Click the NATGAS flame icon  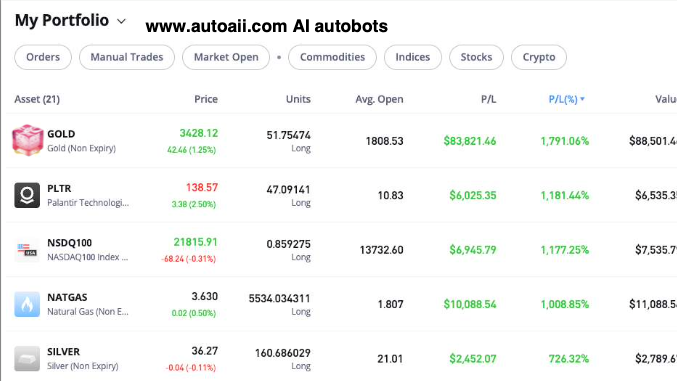pos(27,304)
